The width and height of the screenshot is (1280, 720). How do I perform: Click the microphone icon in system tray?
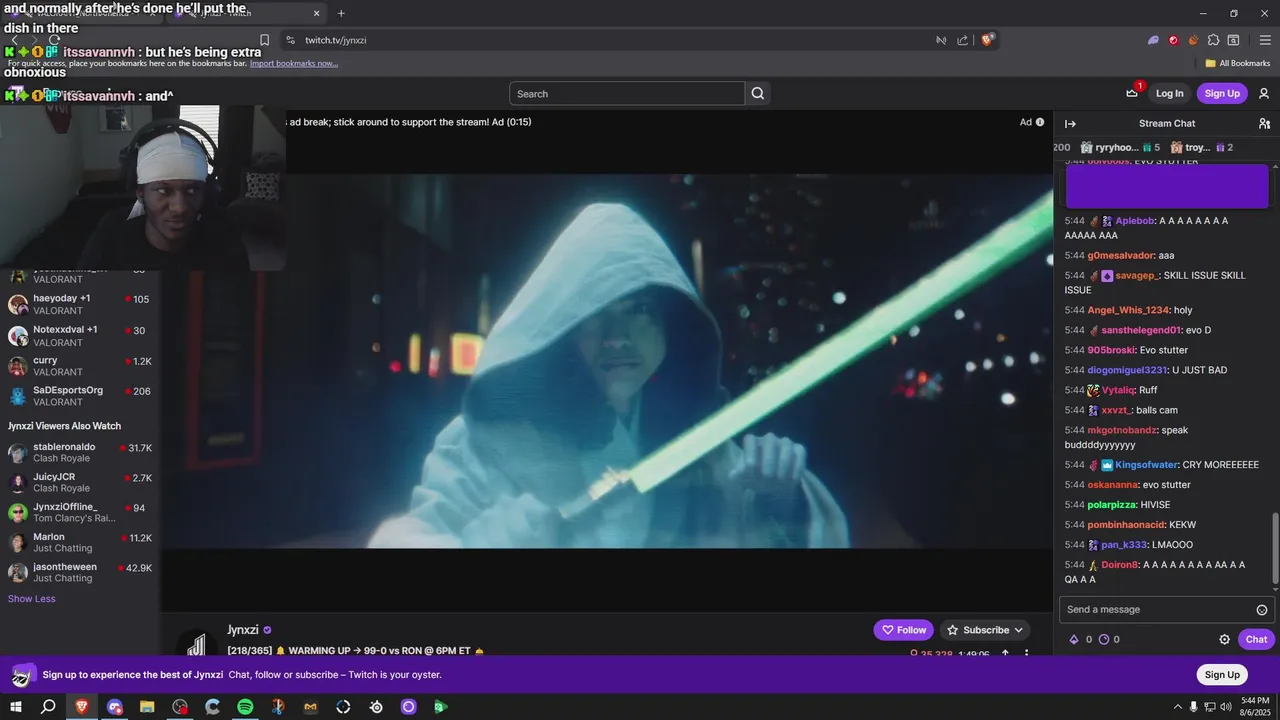coord(1194,706)
